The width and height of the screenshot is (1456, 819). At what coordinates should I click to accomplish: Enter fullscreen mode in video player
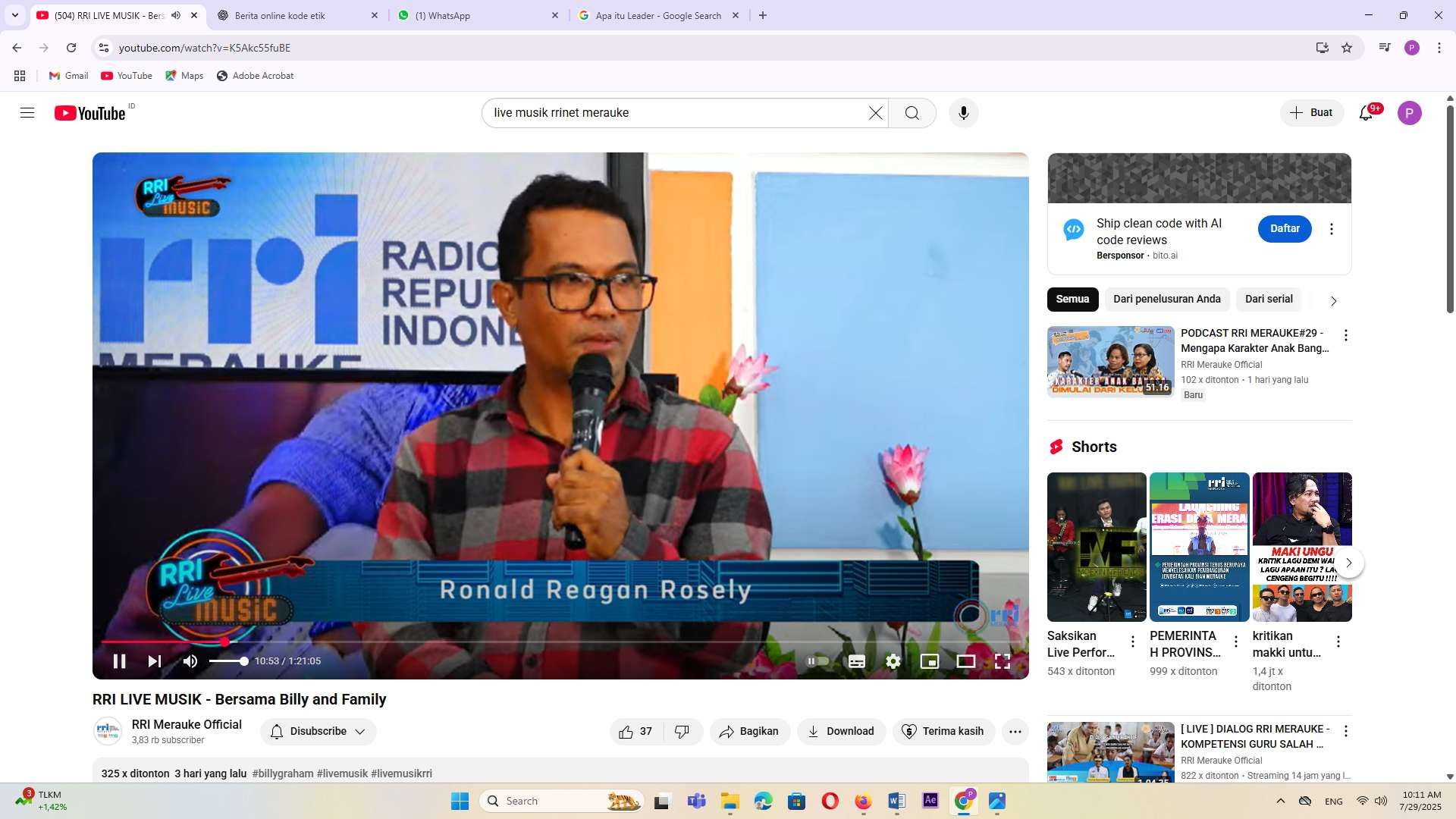click(x=1002, y=661)
